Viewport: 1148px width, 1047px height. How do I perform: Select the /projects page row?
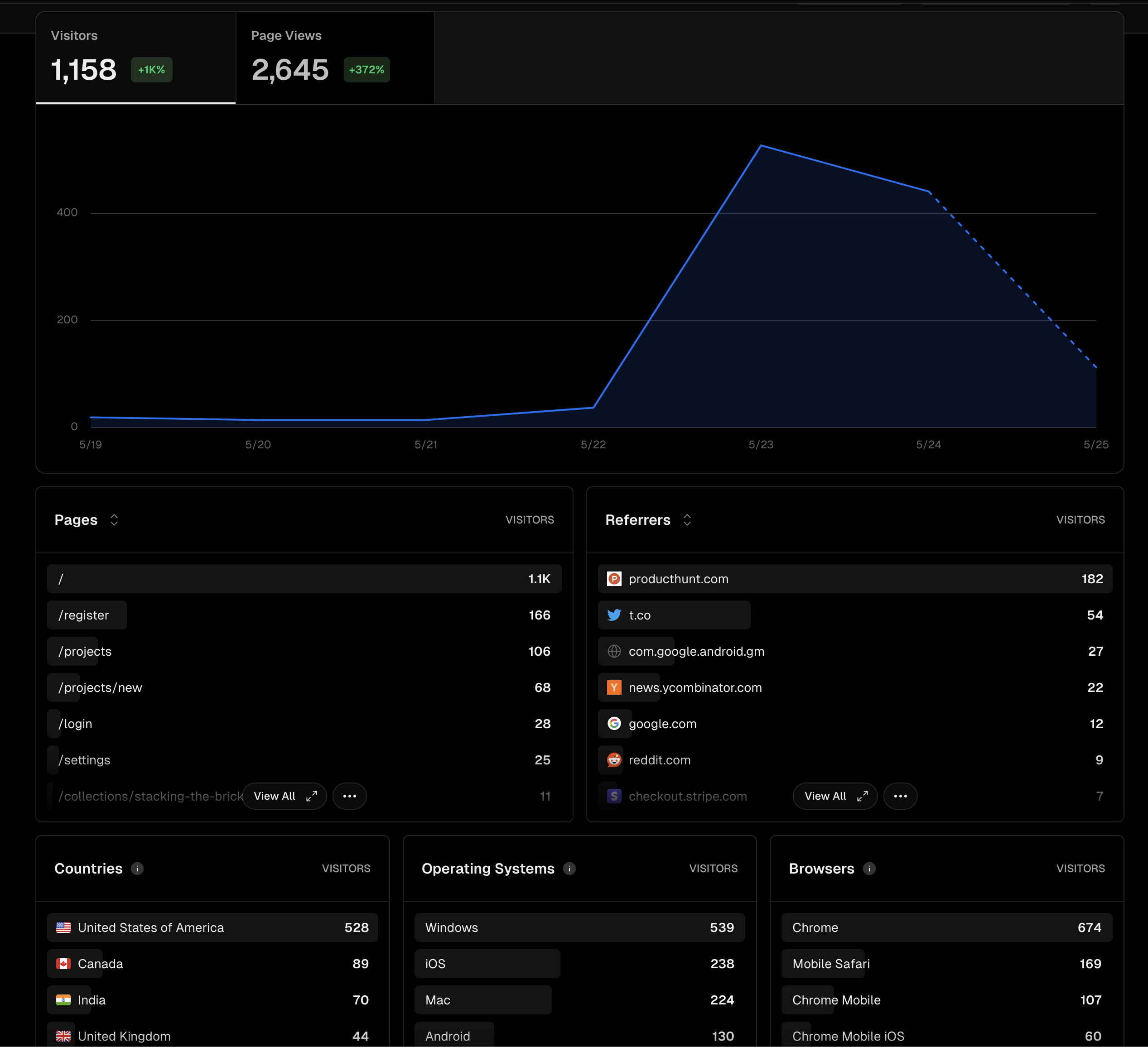[x=304, y=651]
